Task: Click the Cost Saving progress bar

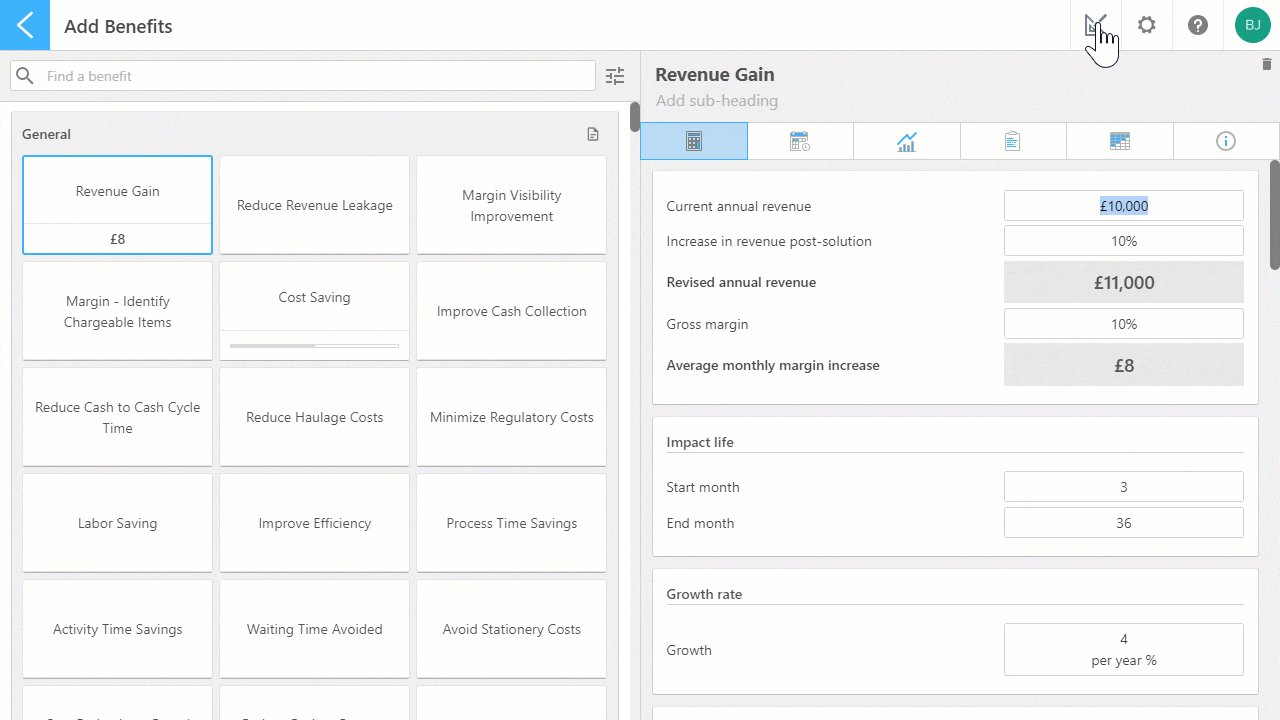Action: point(315,346)
